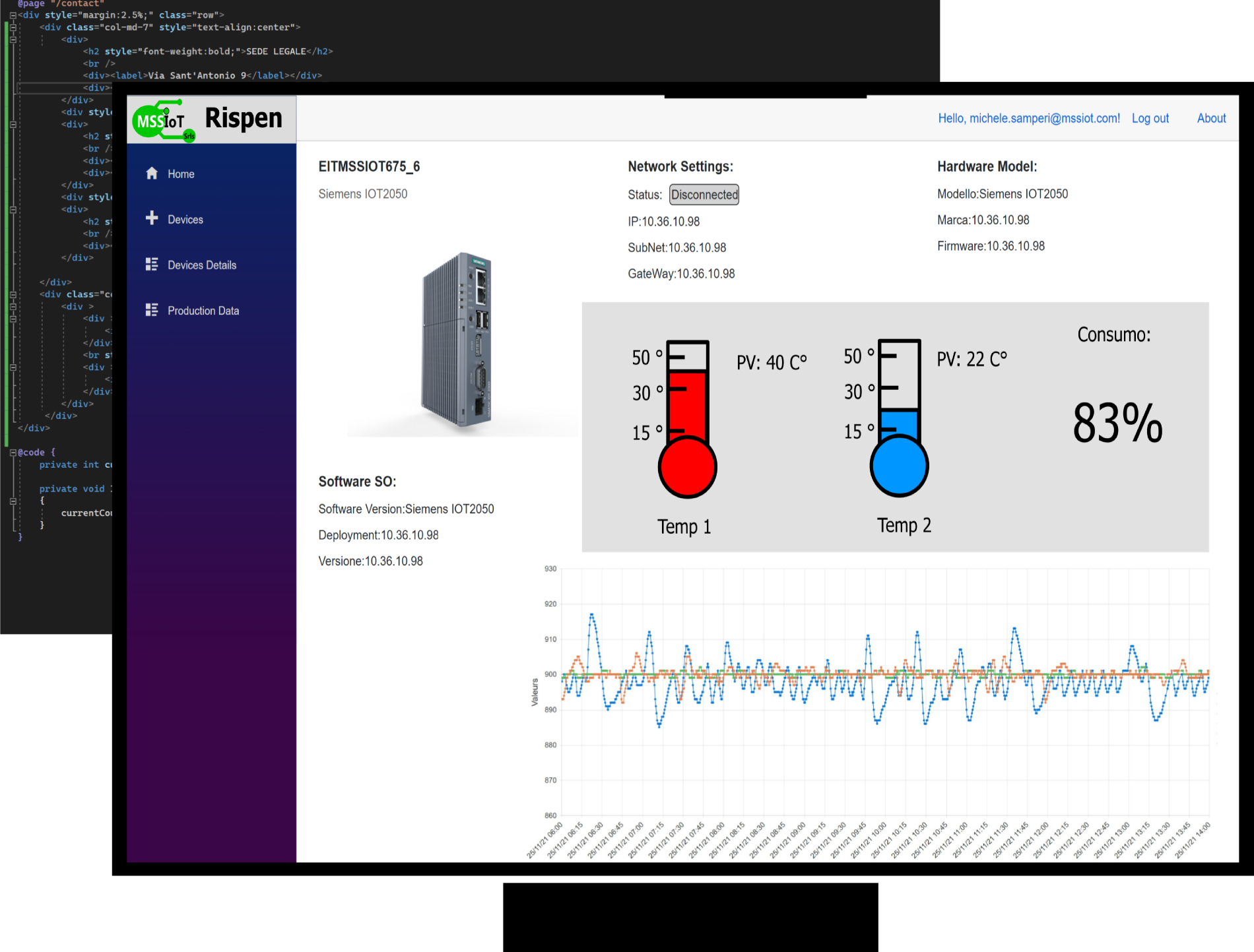This screenshot has width=1254, height=952.
Task: Click the 83% Consumo value
Action: (1117, 423)
